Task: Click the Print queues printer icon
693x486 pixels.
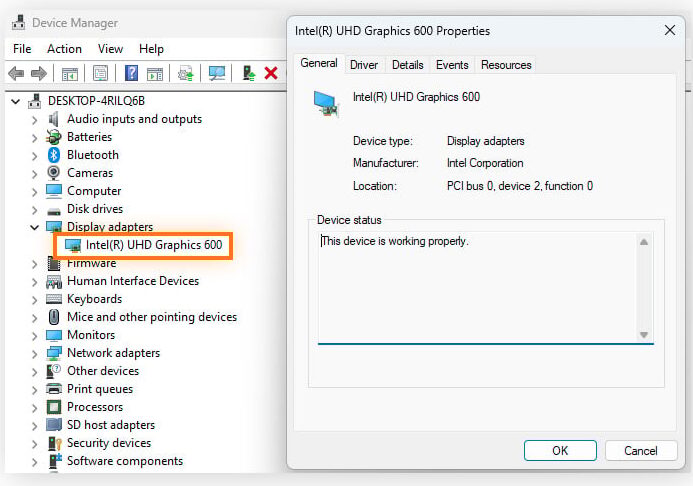Action: tap(53, 389)
